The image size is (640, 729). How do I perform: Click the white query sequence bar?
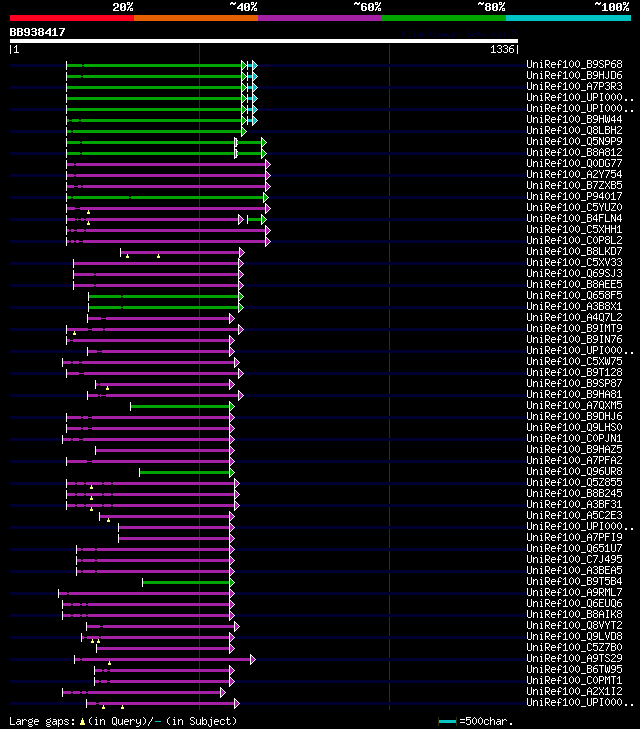click(x=264, y=41)
